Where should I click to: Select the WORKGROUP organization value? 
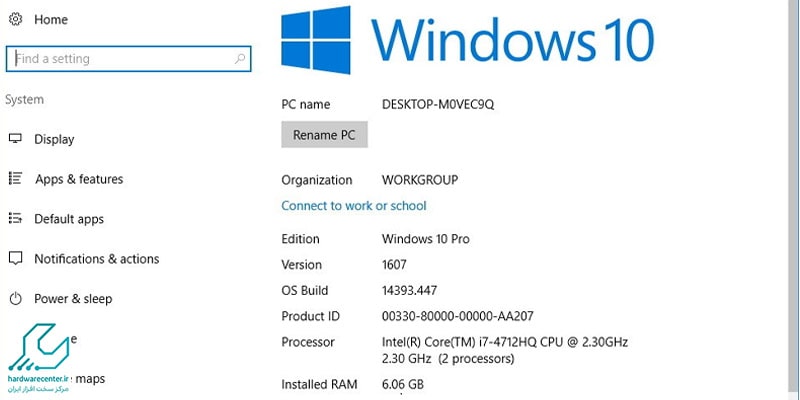tap(420, 180)
